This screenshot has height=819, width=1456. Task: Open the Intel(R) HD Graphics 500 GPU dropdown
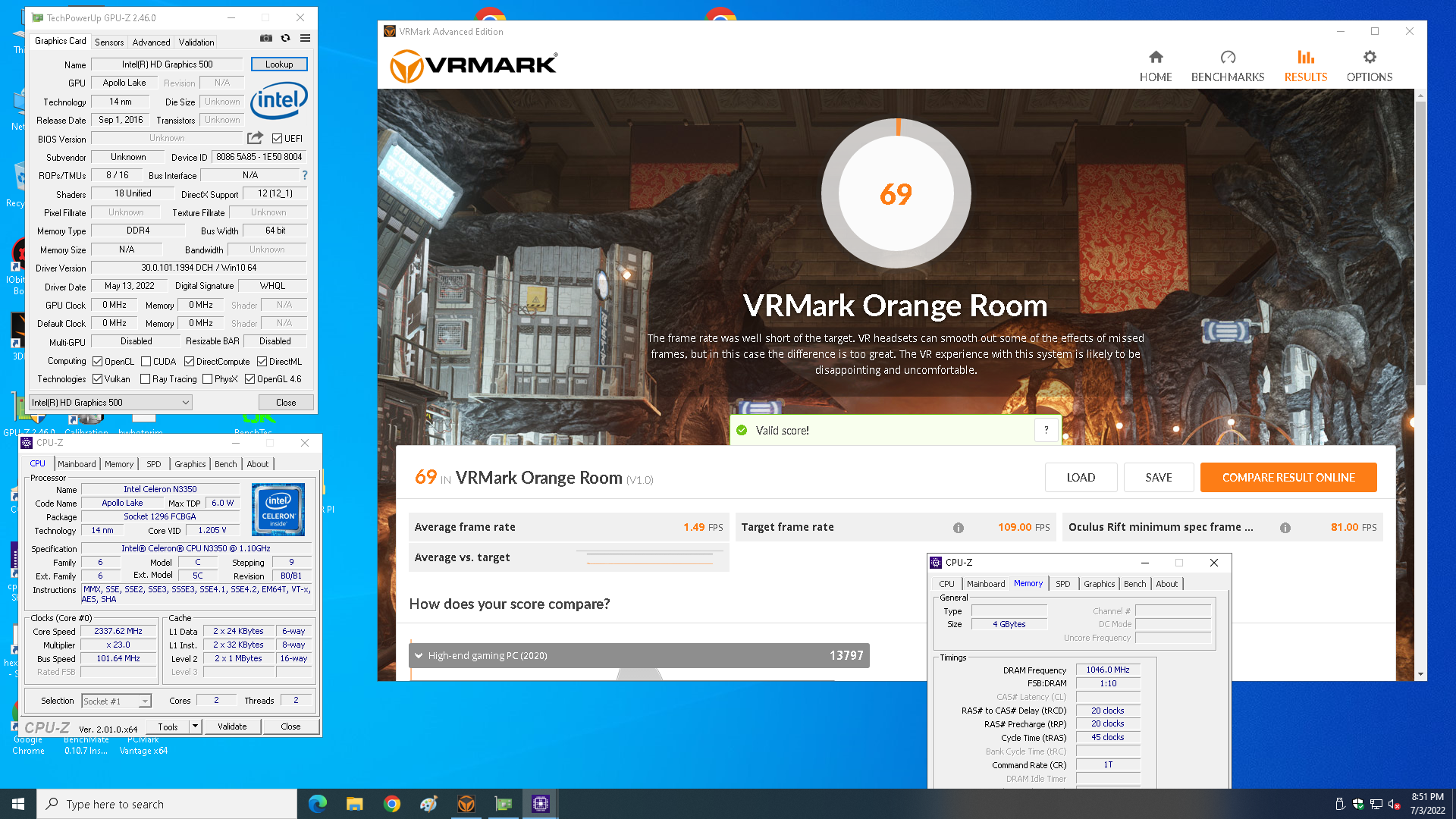coord(111,403)
